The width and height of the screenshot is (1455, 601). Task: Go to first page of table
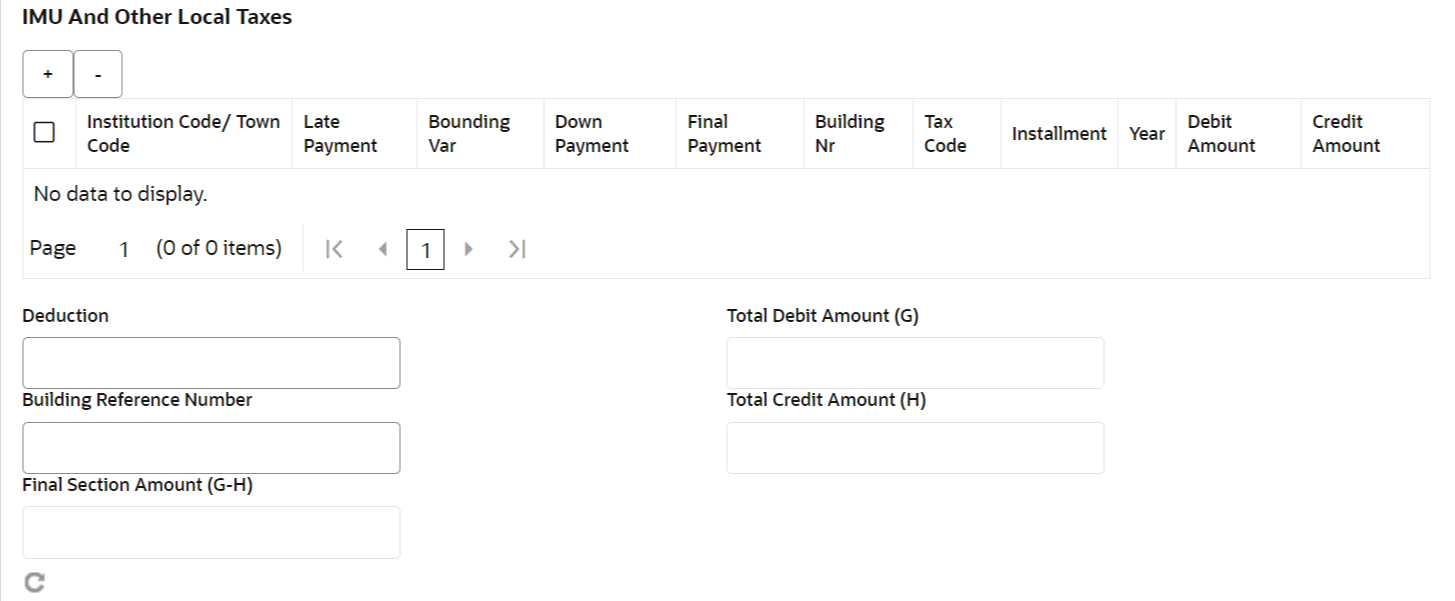[x=336, y=249]
